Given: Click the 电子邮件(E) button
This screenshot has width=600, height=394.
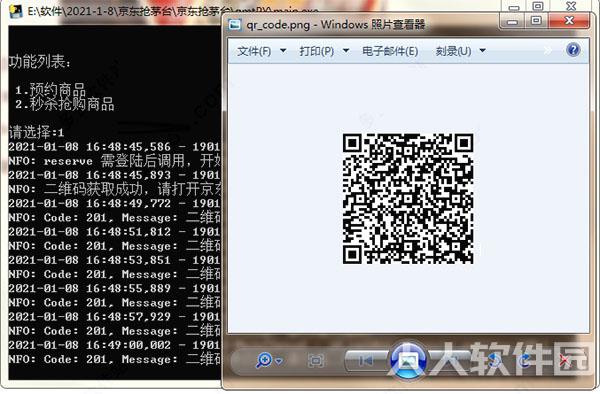Looking at the screenshot, I should coord(390,51).
